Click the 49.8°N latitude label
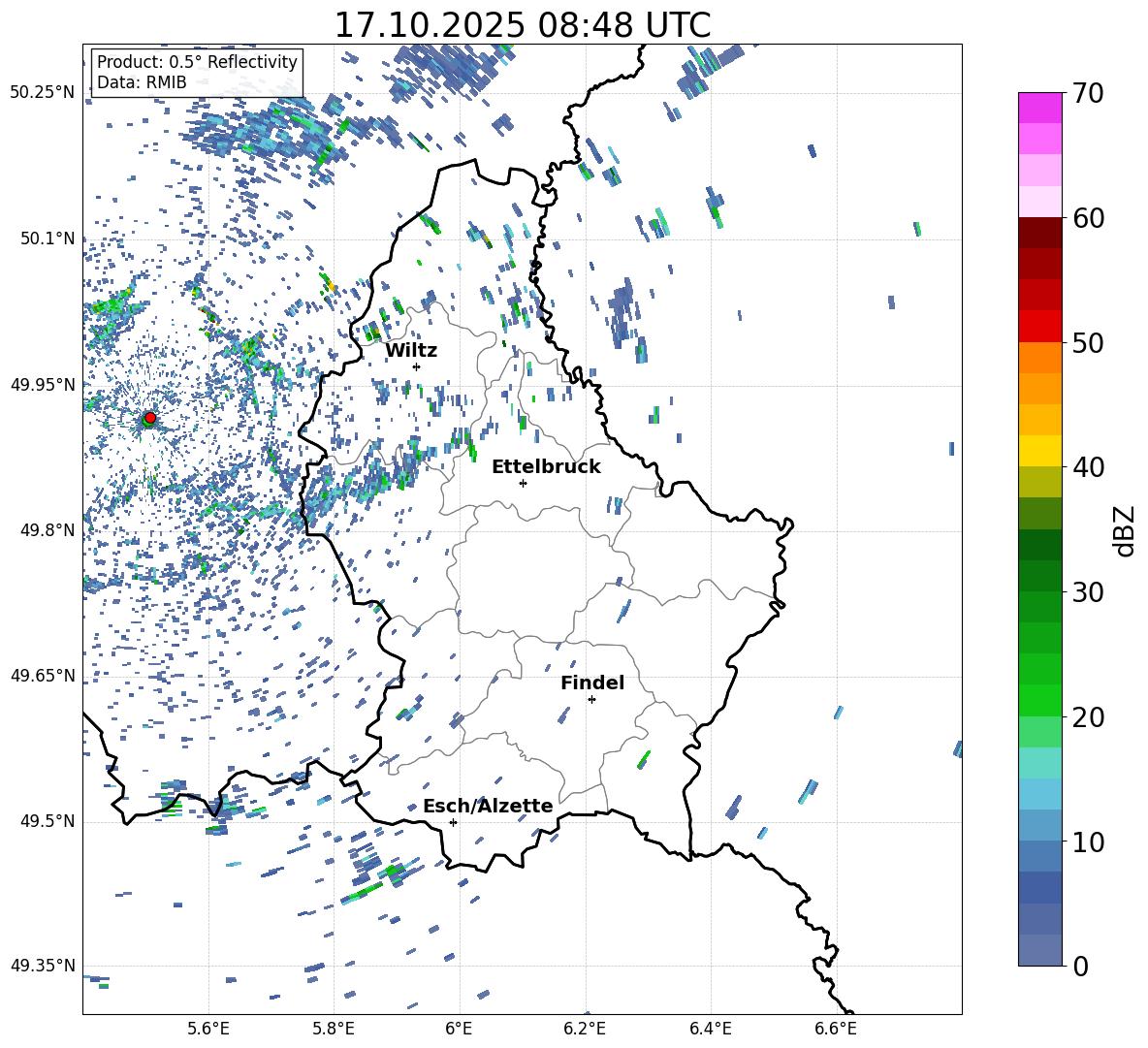1148x1048 pixels. click(x=47, y=530)
